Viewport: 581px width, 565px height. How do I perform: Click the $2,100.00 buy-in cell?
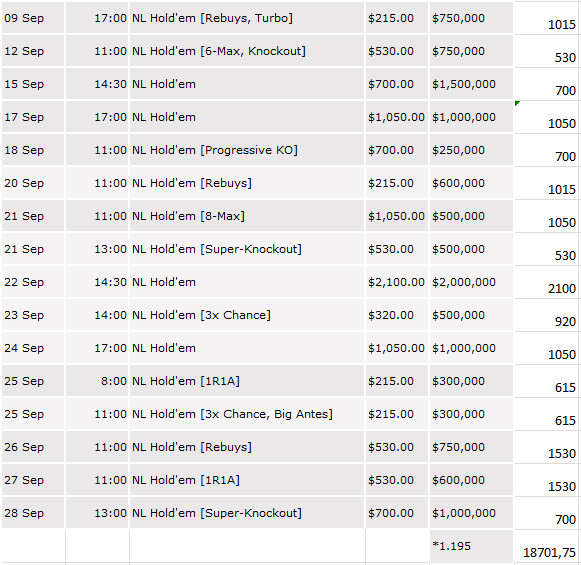tap(397, 282)
